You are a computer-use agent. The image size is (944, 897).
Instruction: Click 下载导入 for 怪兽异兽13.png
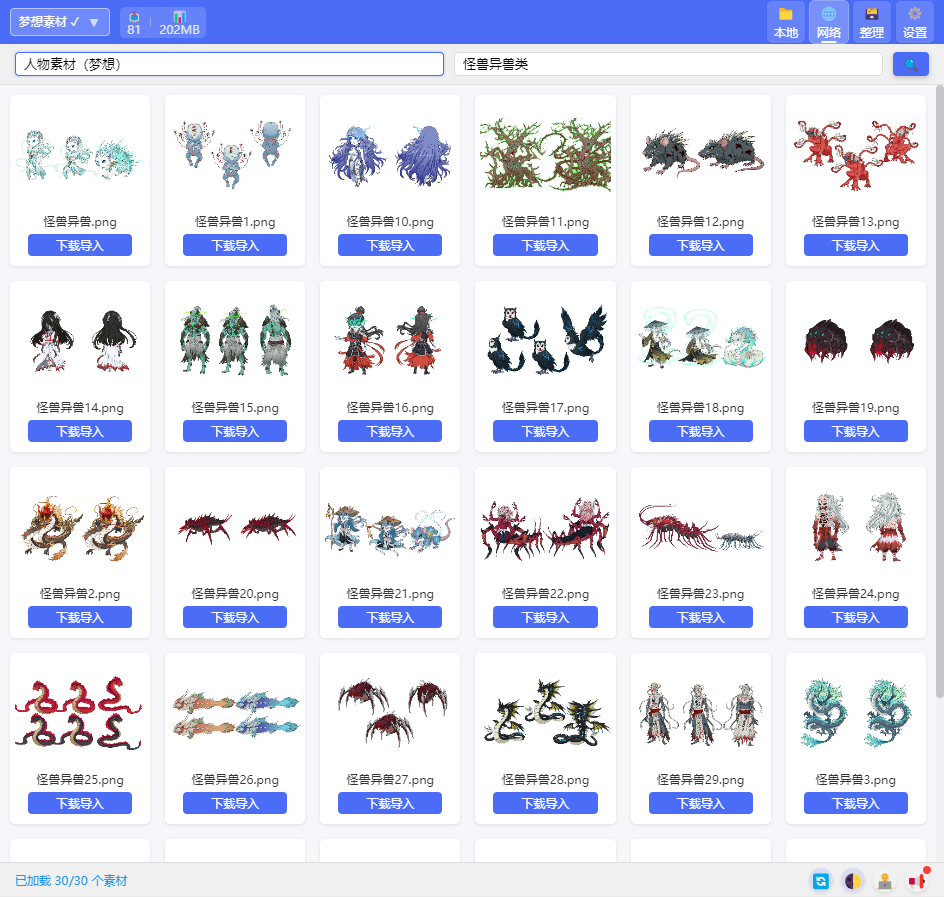[856, 246]
